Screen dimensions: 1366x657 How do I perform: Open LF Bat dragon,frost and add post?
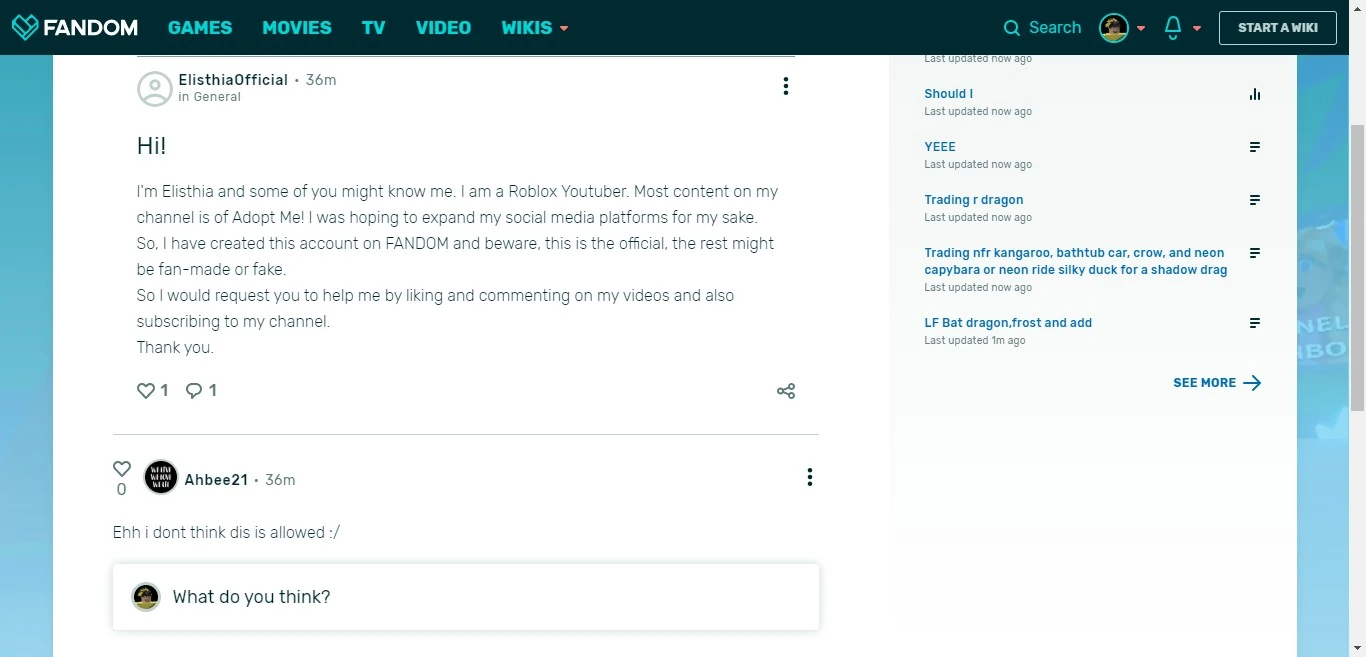[x=1008, y=323]
